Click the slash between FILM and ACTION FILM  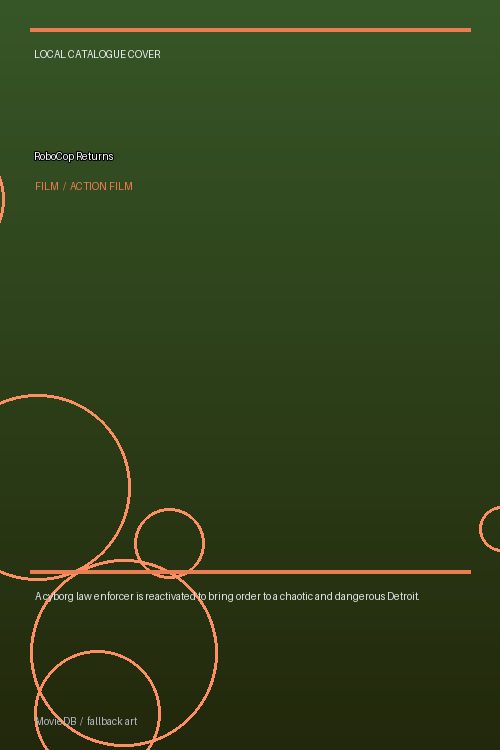[x=64, y=187]
